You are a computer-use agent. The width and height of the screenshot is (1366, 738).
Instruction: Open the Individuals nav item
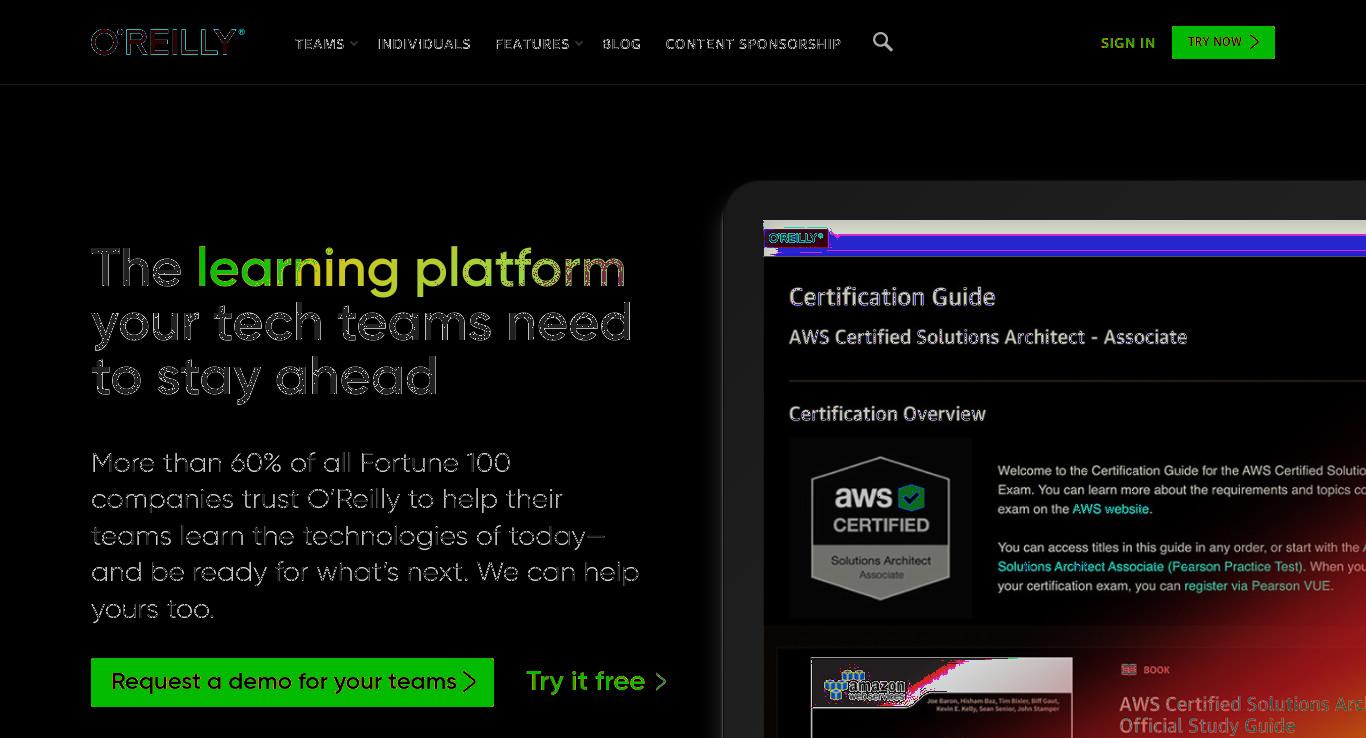coord(424,44)
